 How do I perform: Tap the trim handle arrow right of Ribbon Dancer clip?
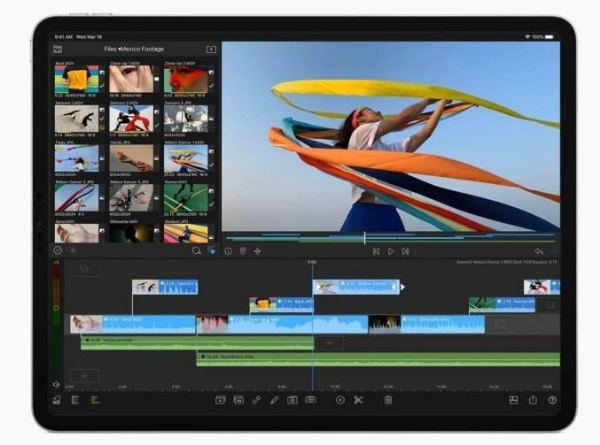click(x=403, y=287)
